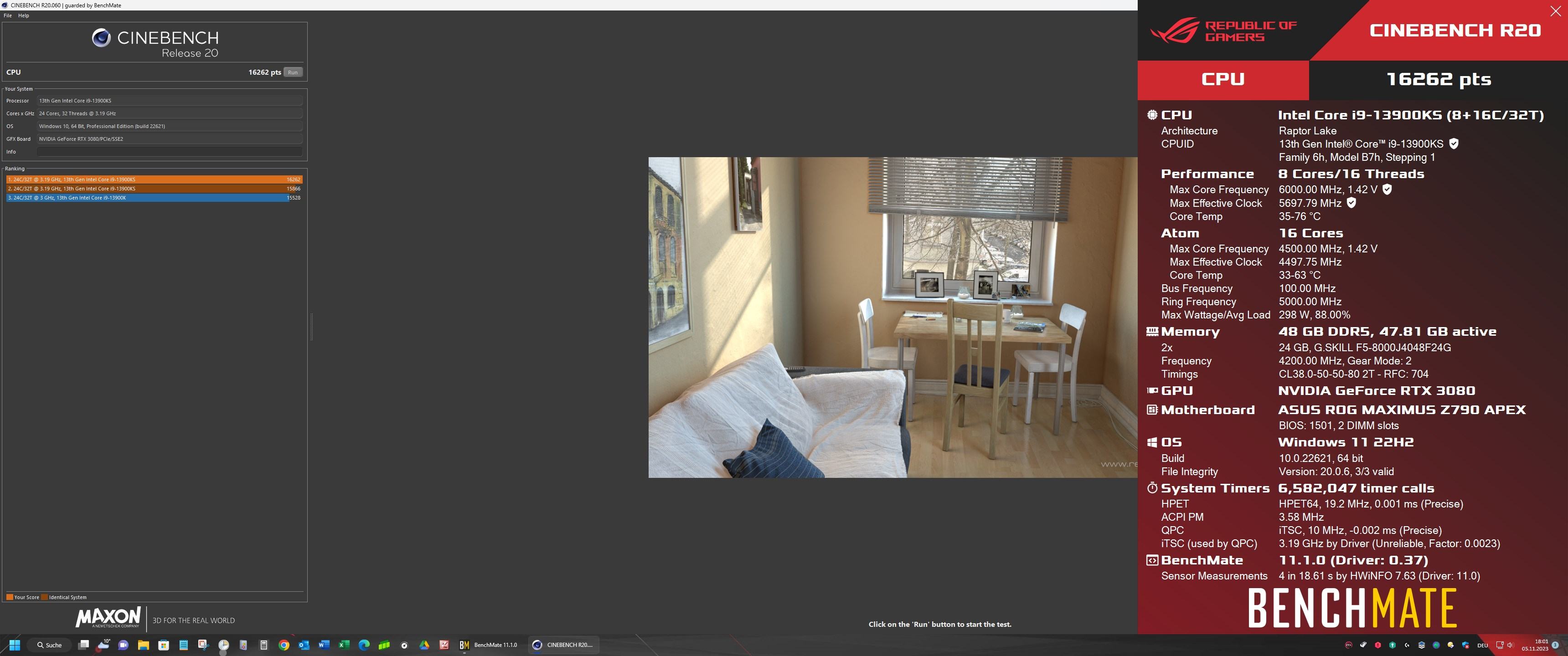1568x656 pixels.
Task: Click the Memory module icon
Action: pyautogui.click(x=1152, y=332)
